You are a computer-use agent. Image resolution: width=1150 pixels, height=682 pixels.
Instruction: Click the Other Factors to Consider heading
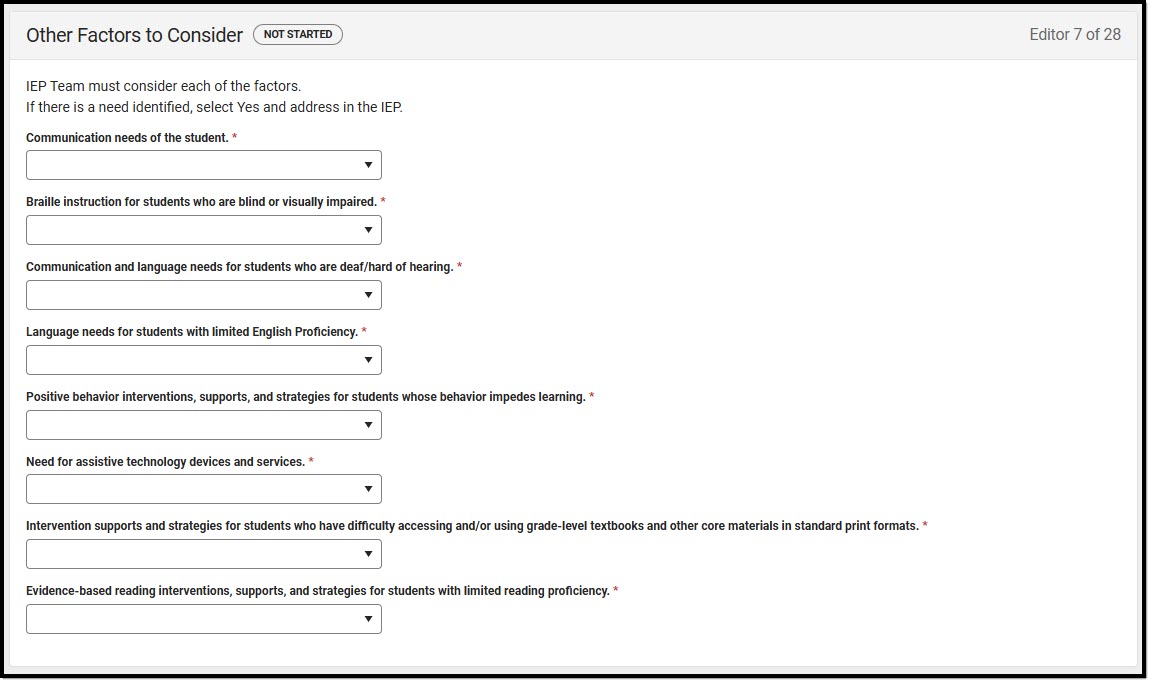tap(134, 35)
